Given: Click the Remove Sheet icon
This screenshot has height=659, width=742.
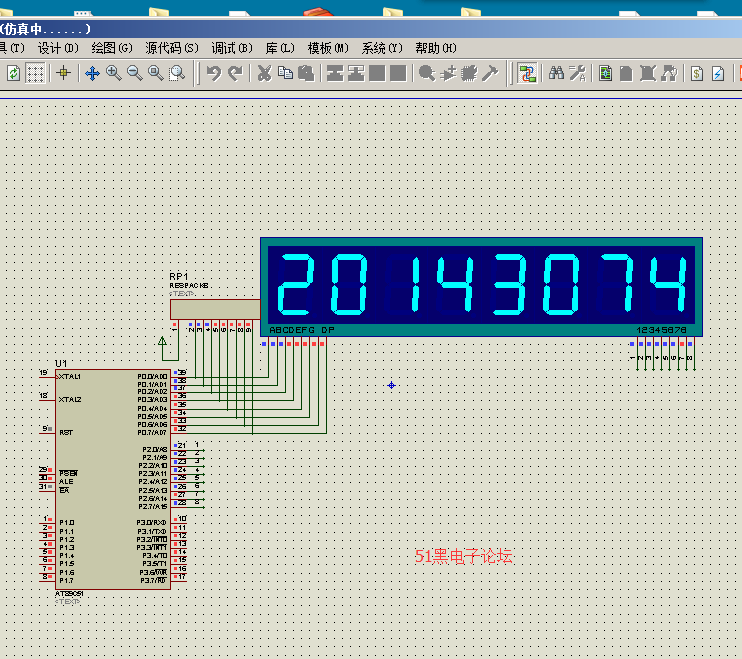Looking at the screenshot, I should click(x=647, y=73).
